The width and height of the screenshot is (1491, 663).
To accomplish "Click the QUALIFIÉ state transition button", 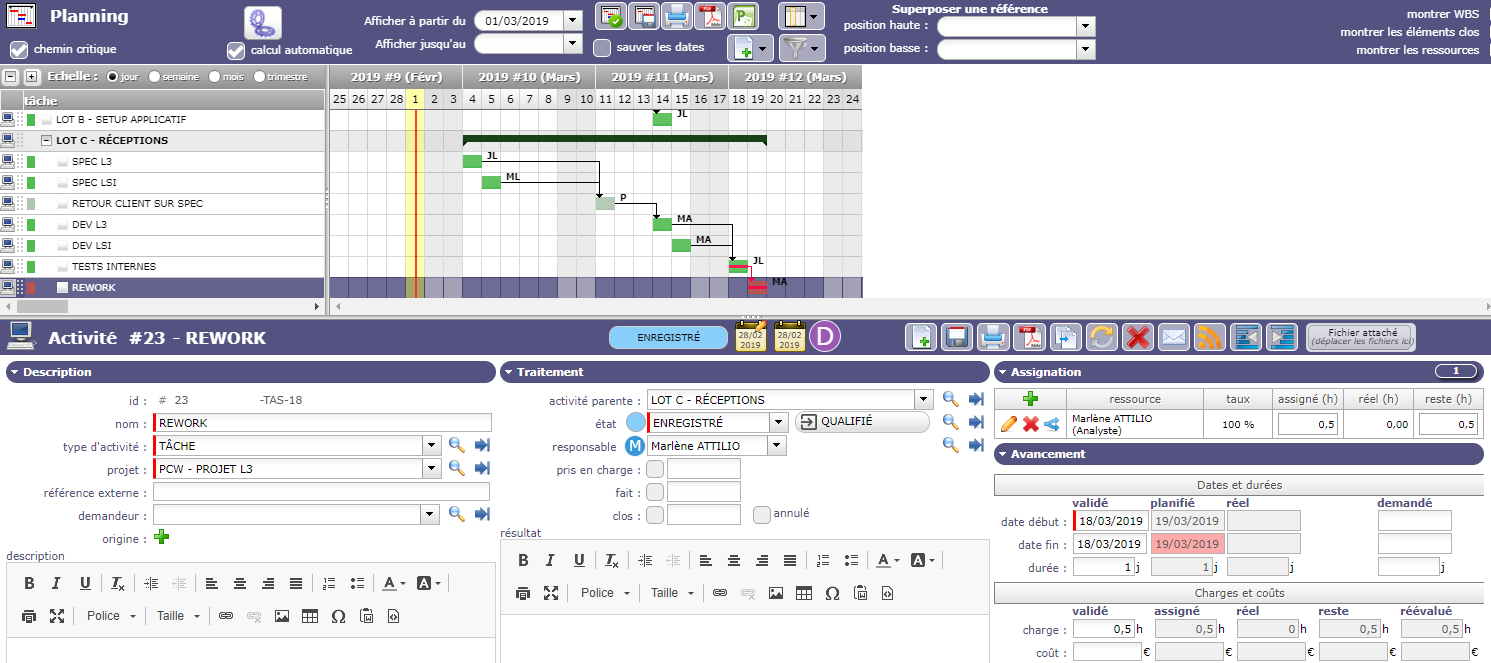I will pos(862,422).
